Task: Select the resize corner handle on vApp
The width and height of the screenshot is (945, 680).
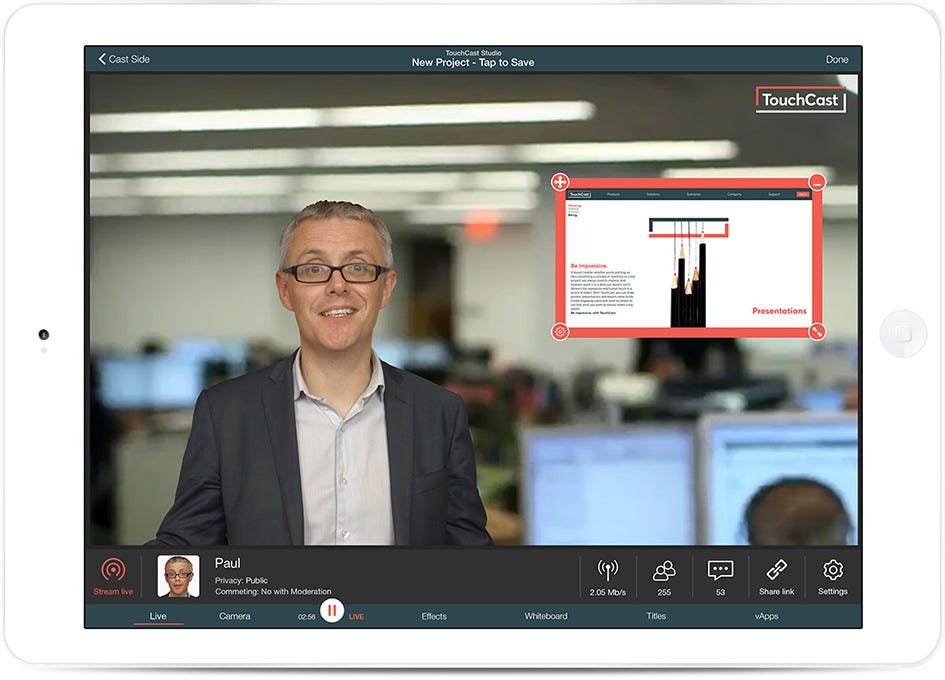Action: coord(817,332)
